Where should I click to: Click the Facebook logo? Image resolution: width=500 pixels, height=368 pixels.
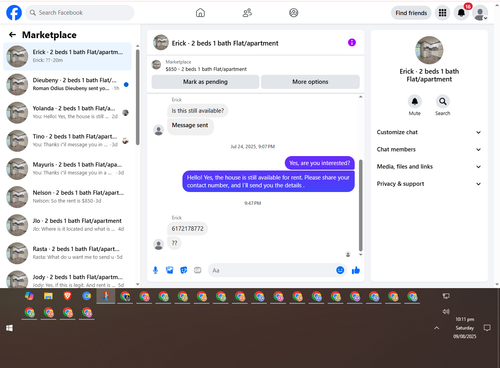click(14, 13)
